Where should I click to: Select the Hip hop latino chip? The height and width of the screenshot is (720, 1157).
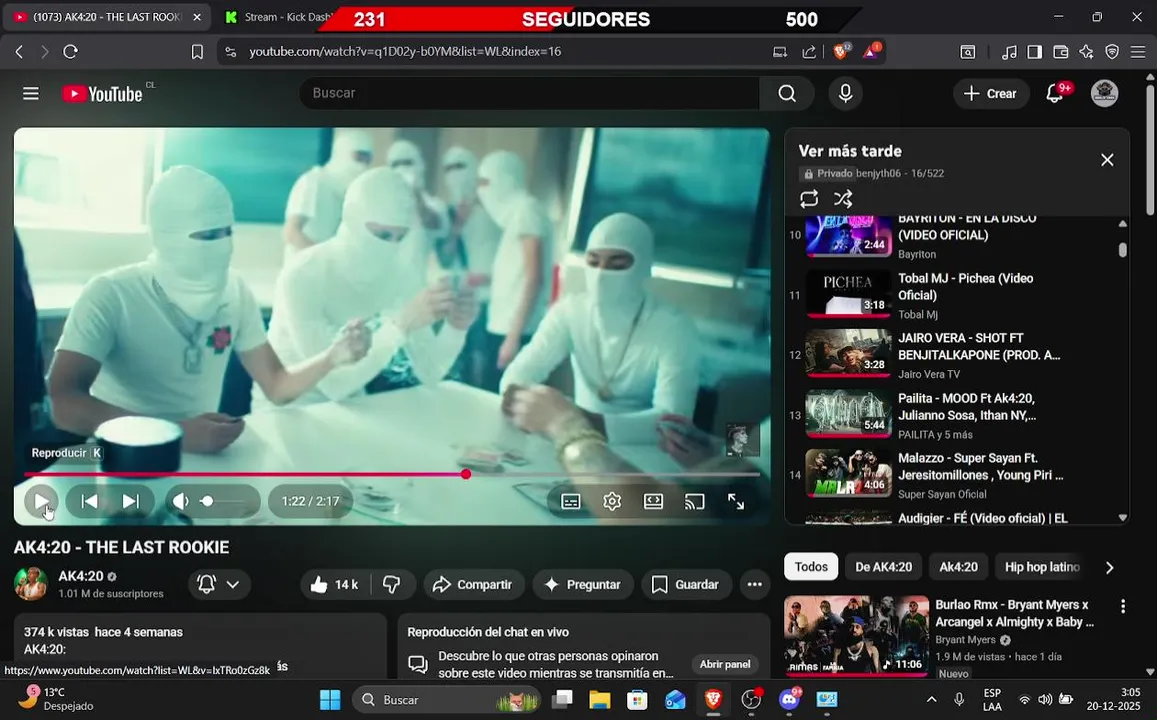tap(1042, 567)
